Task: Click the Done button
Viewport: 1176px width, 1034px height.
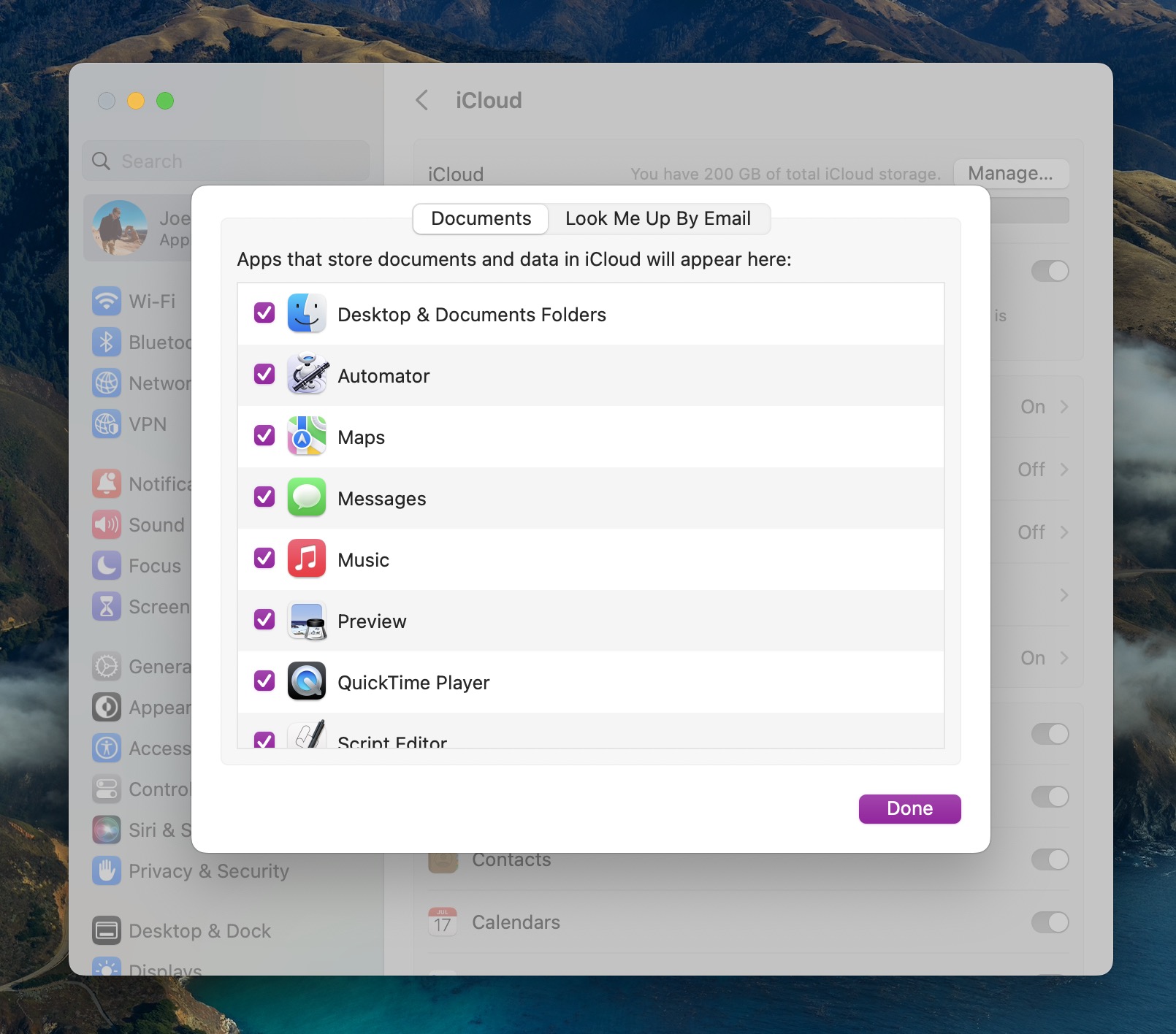Action: click(909, 808)
